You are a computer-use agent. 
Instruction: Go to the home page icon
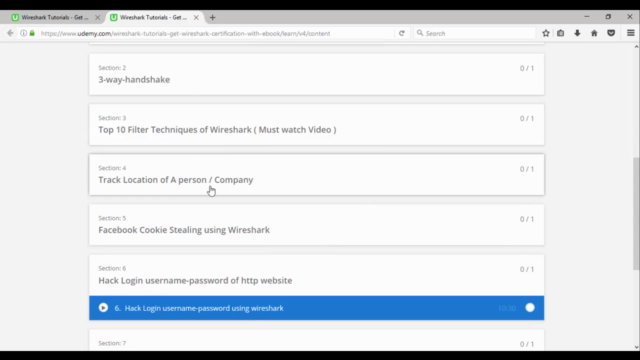tap(594, 33)
